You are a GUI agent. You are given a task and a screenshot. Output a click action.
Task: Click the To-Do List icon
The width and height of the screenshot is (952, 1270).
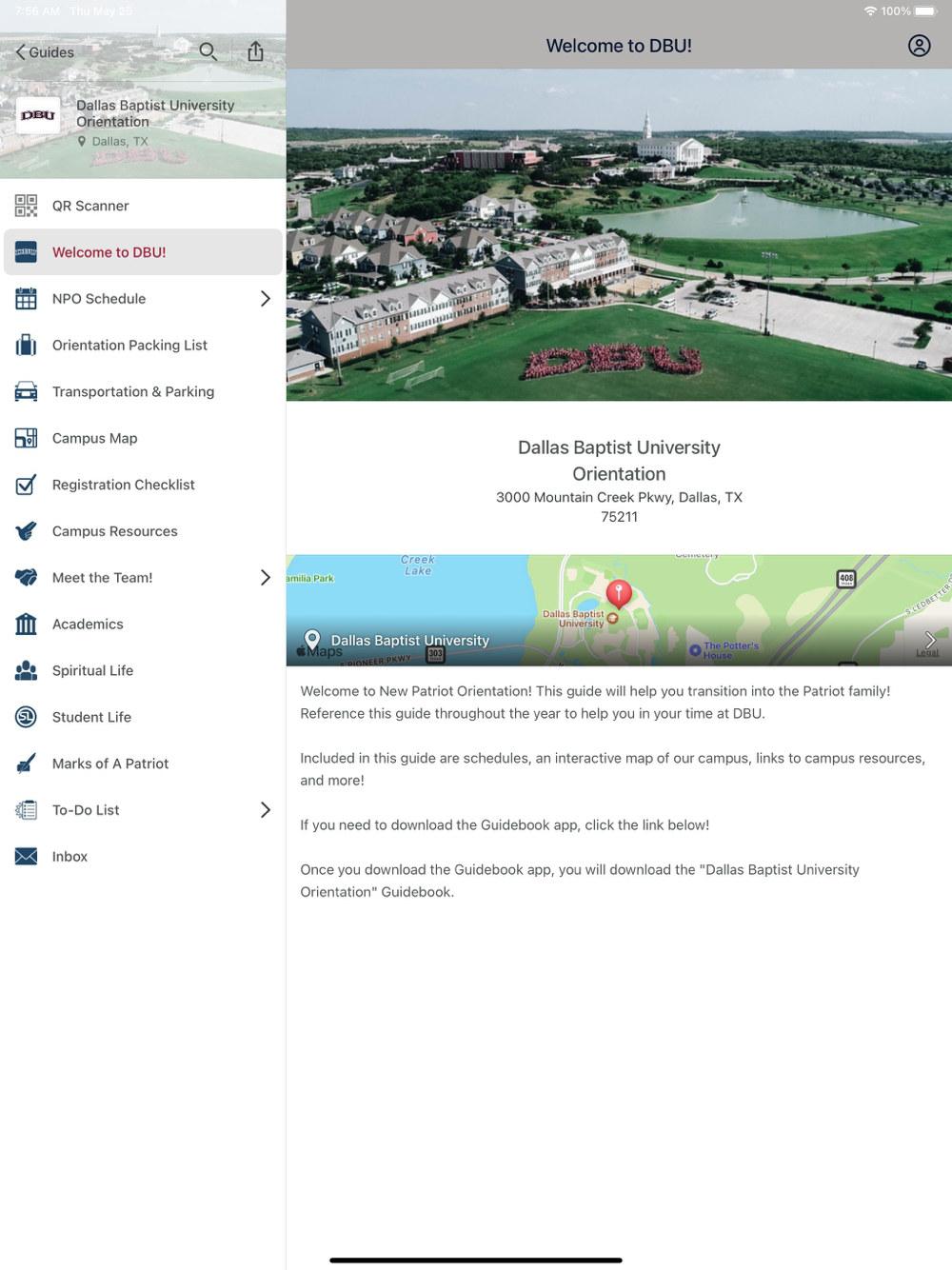click(x=27, y=810)
